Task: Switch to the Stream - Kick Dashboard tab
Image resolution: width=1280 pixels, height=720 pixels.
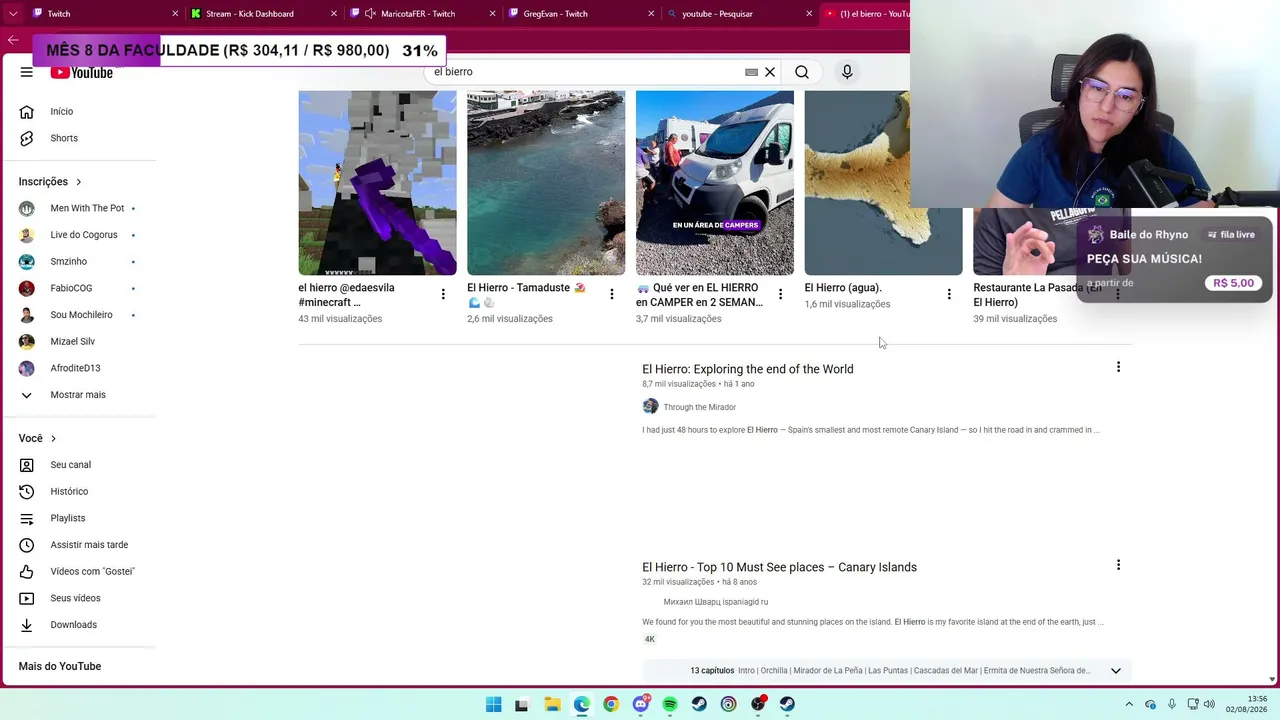Action: pyautogui.click(x=264, y=14)
